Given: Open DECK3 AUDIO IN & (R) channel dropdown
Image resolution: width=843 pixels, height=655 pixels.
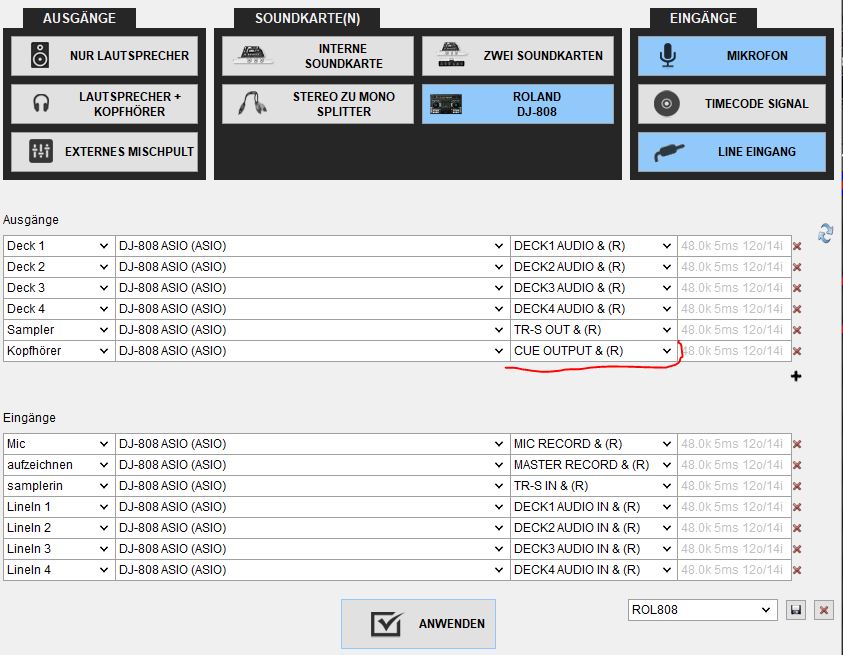Looking at the screenshot, I should (594, 549).
